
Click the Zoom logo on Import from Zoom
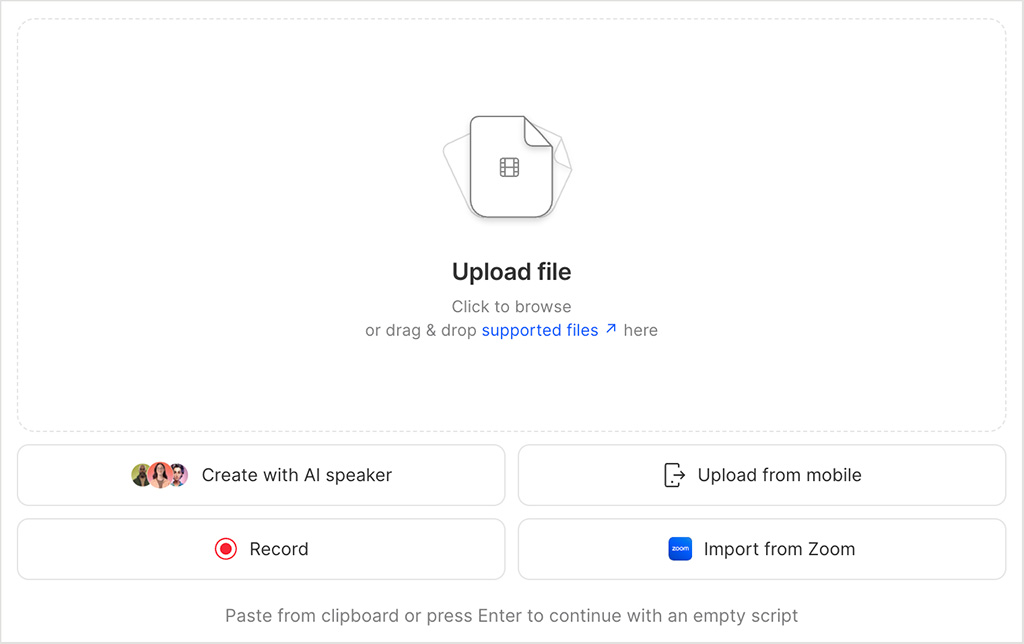(x=680, y=549)
